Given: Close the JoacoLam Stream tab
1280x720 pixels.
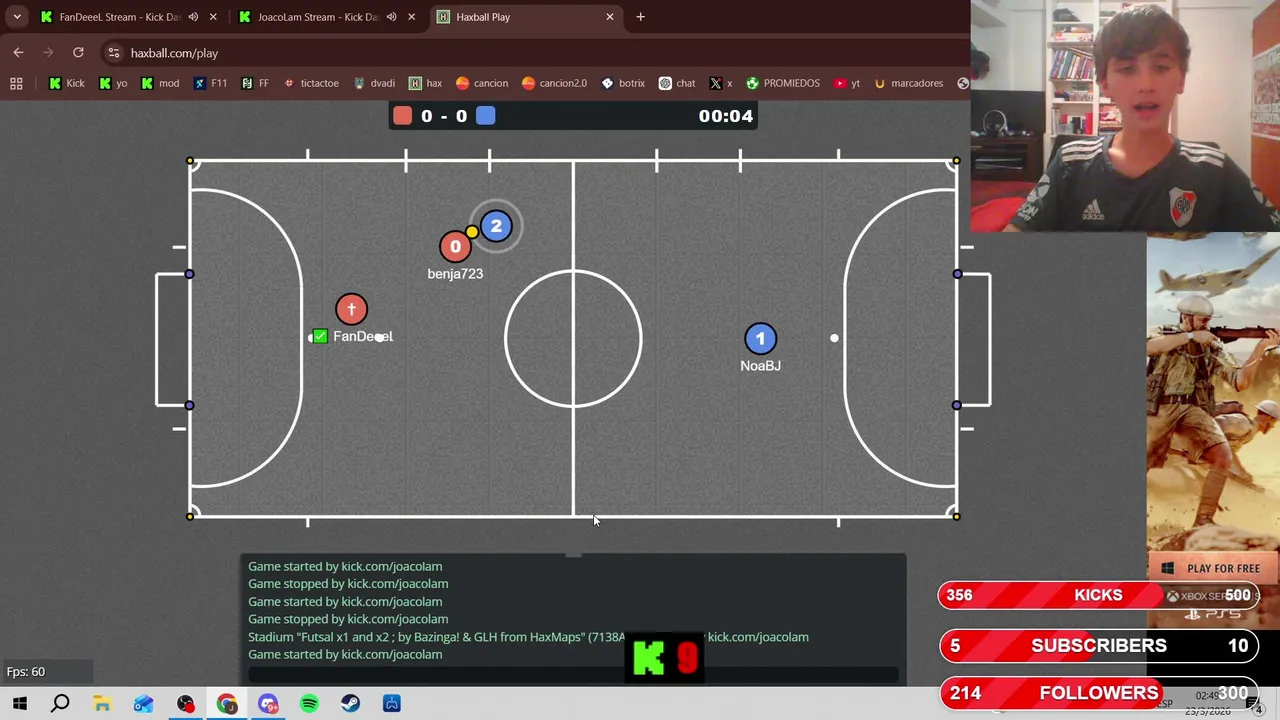Looking at the screenshot, I should [411, 17].
